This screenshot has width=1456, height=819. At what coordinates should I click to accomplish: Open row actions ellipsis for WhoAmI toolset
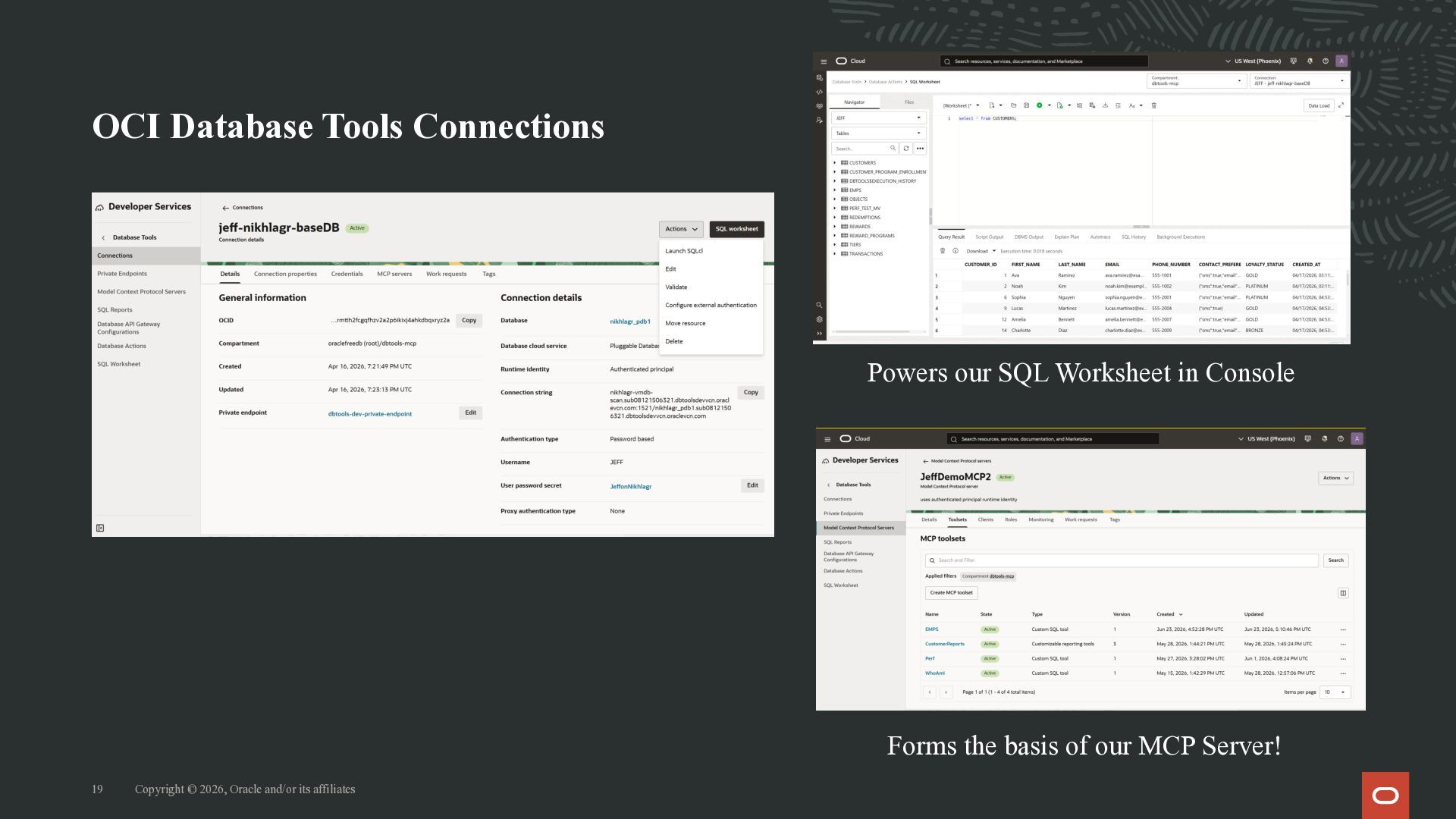1343,673
